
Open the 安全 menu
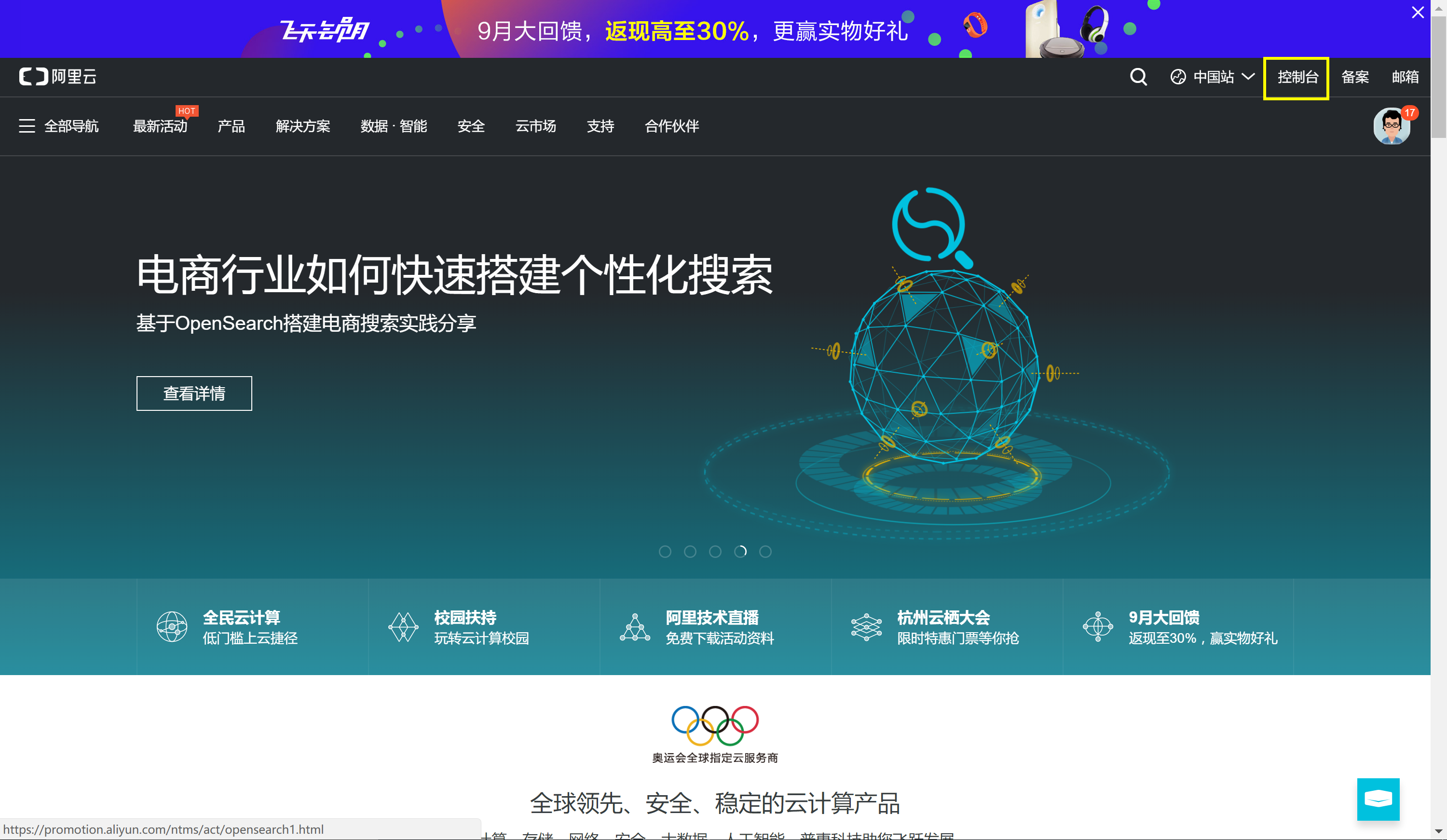pos(471,126)
